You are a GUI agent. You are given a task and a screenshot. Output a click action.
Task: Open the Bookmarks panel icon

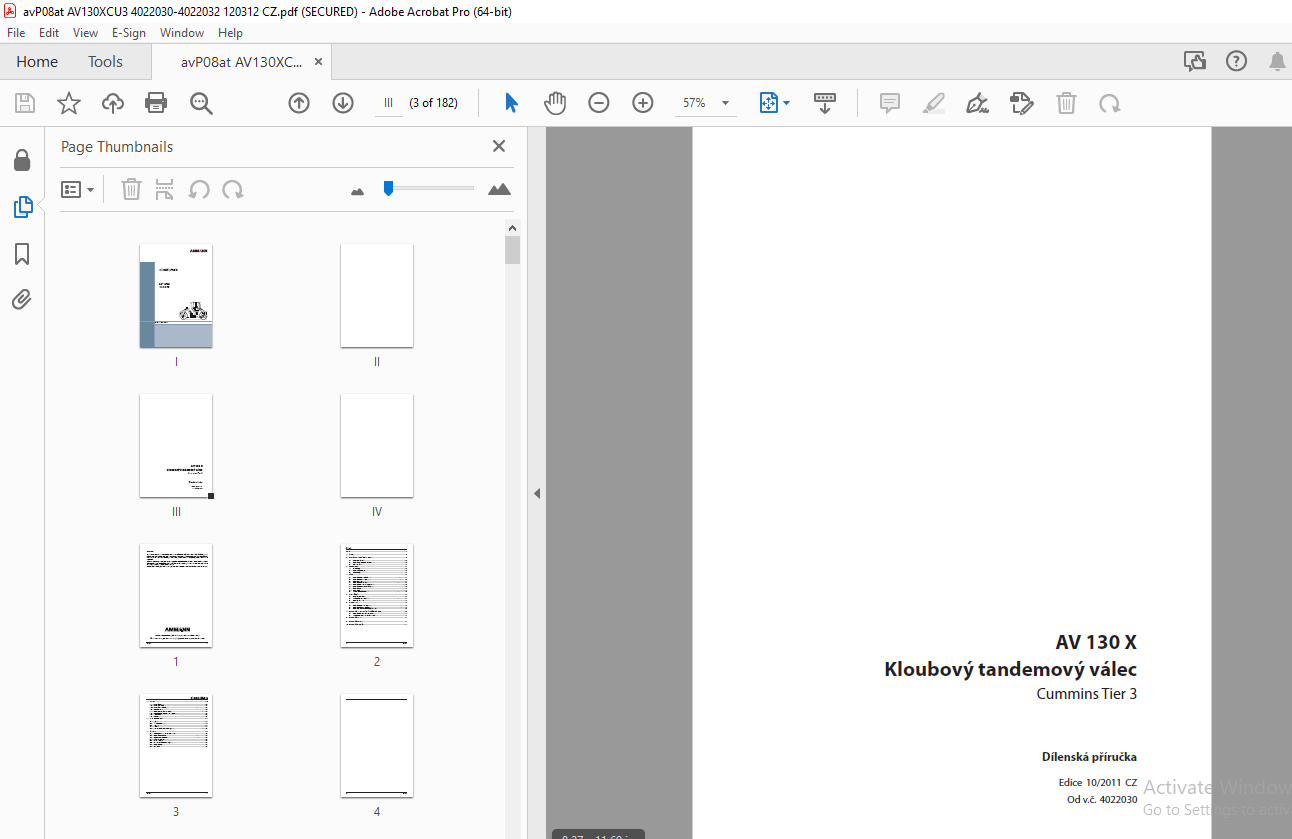point(22,254)
